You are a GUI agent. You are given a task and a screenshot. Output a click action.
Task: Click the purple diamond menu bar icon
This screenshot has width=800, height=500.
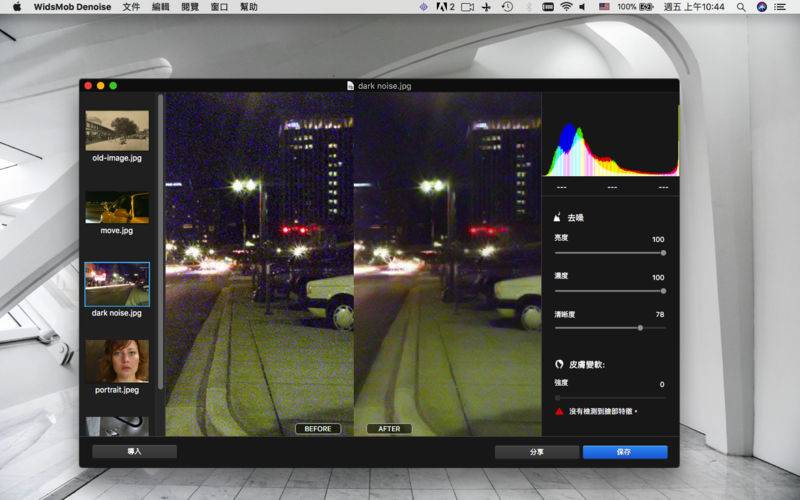423,7
